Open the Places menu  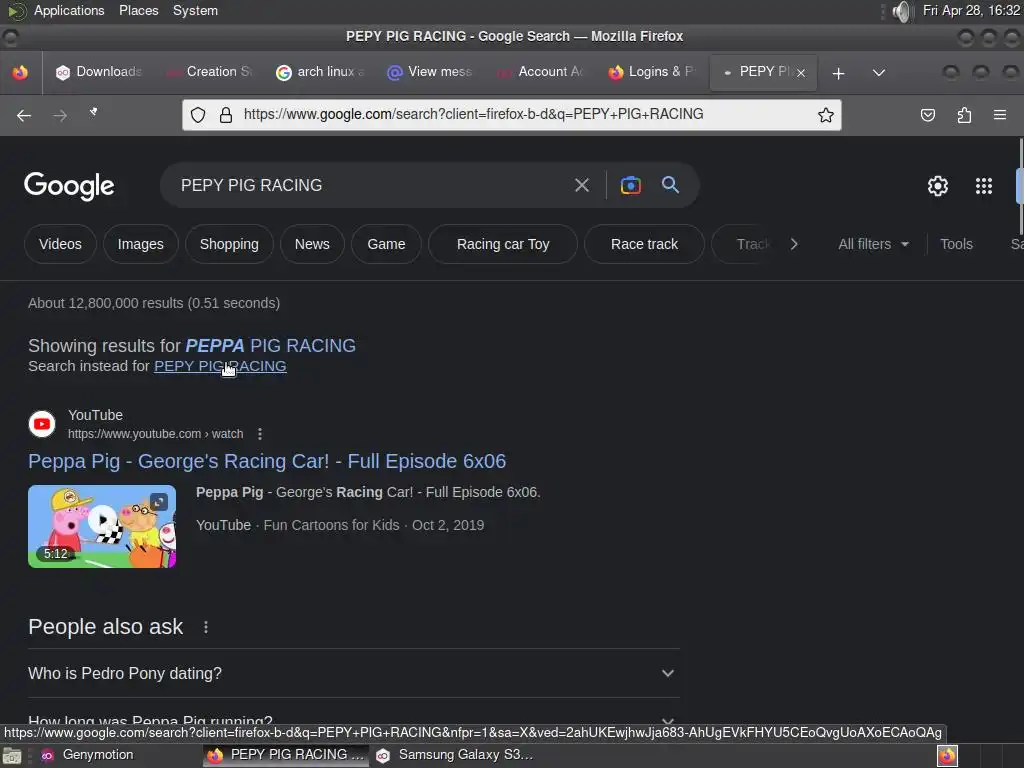click(x=138, y=10)
